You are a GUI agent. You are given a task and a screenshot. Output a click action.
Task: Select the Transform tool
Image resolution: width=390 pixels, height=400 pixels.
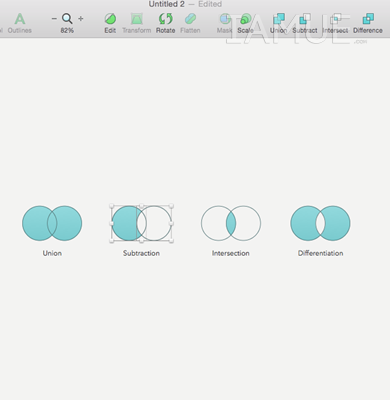tap(137, 19)
